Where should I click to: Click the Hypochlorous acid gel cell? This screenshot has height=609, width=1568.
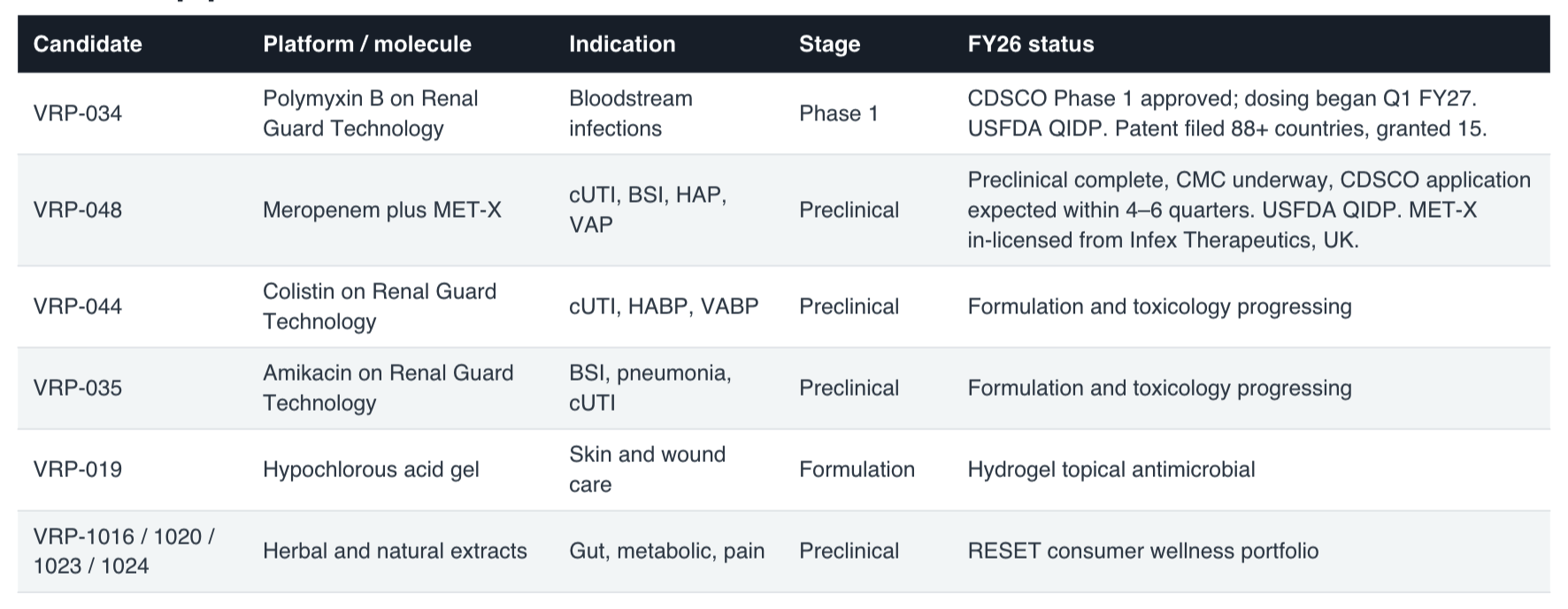371,469
